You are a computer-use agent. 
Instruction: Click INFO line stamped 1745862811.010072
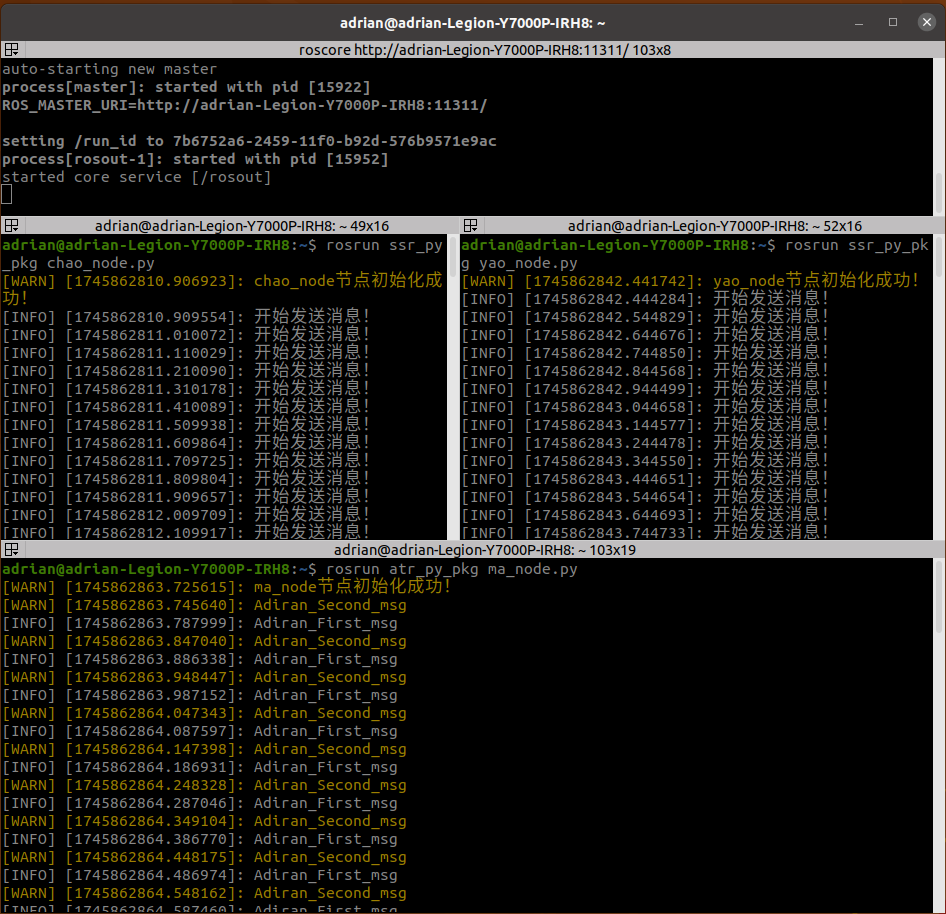coord(186,335)
